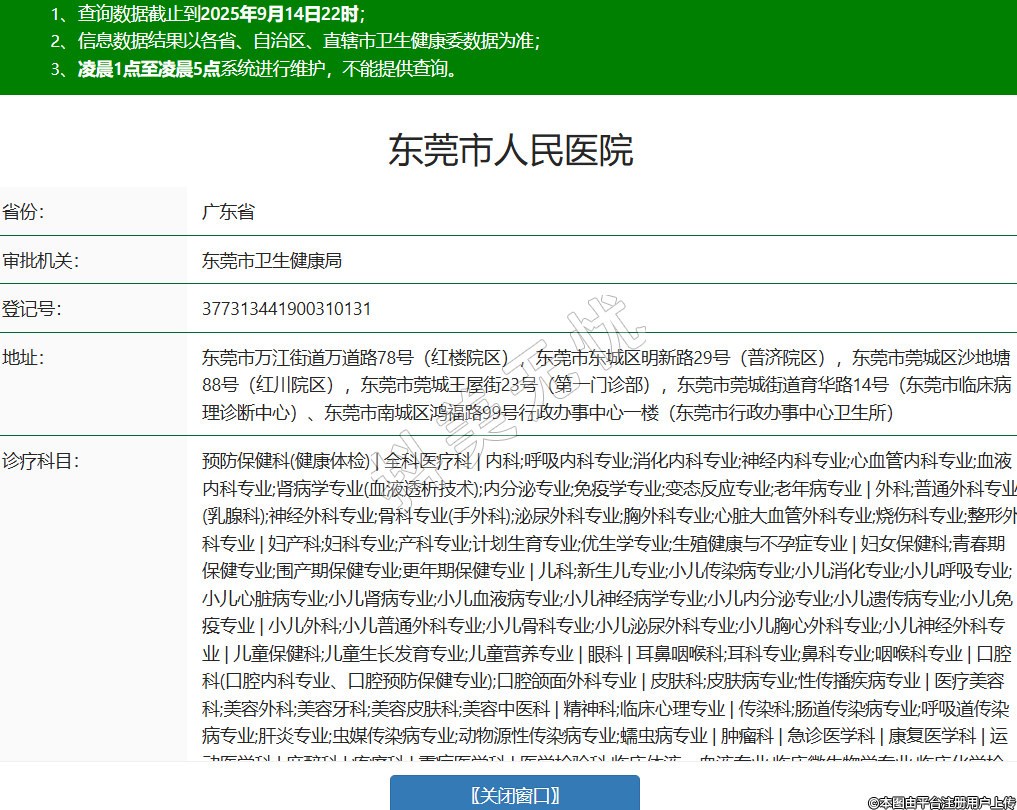Image resolution: width=1017 pixels, height=810 pixels.
Task: Select registration number 377313441900310131
Action: (286, 309)
